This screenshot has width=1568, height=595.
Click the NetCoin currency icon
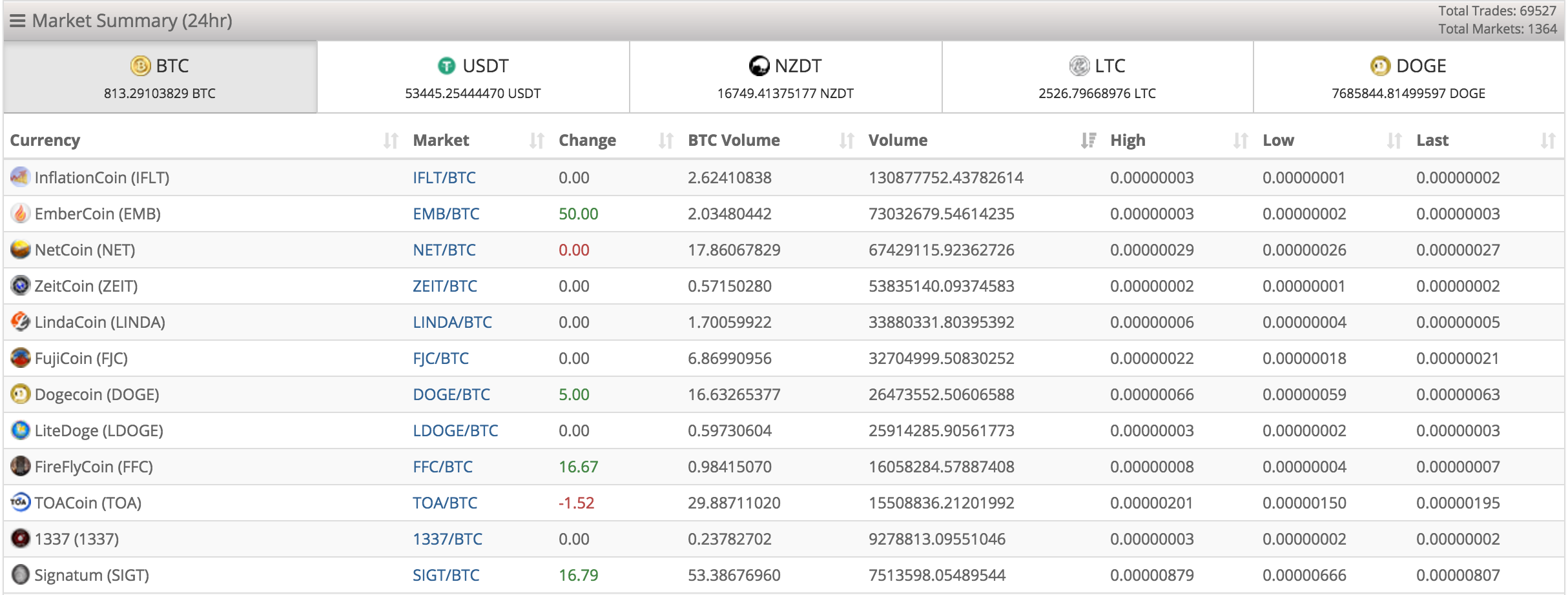[20, 249]
